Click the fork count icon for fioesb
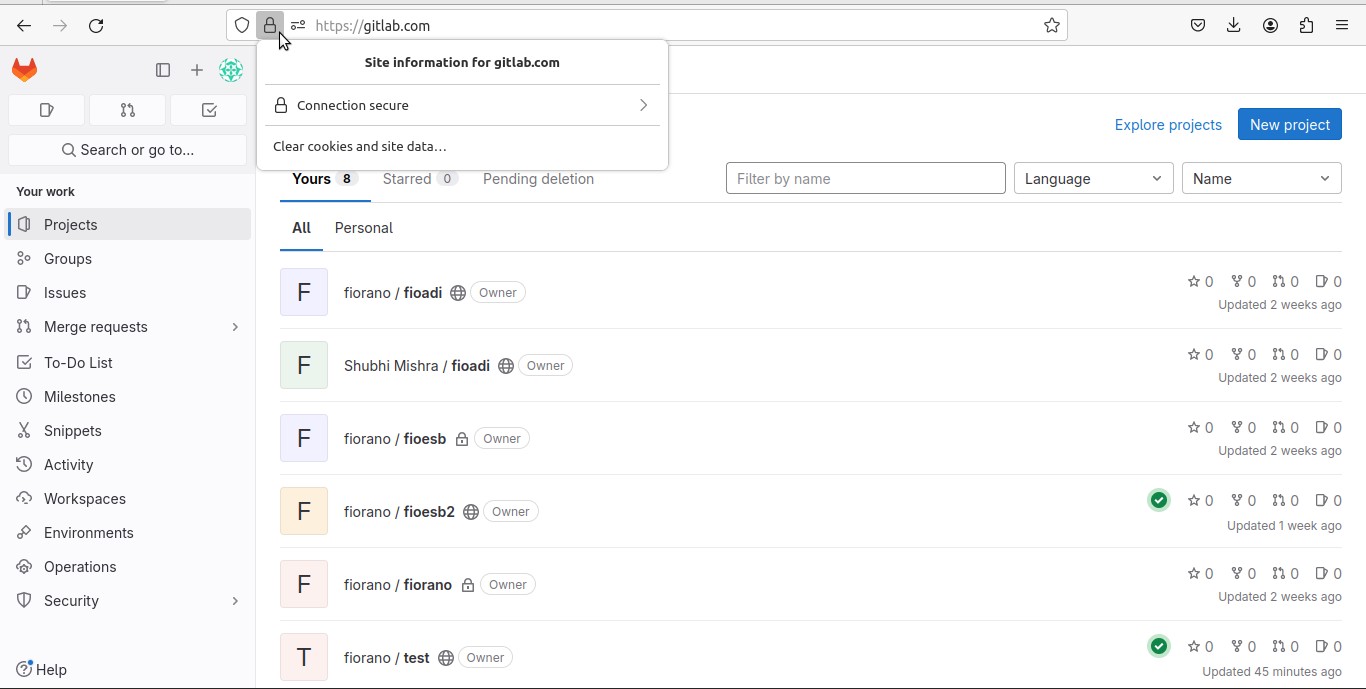The height and width of the screenshot is (689, 1366). point(1237,428)
